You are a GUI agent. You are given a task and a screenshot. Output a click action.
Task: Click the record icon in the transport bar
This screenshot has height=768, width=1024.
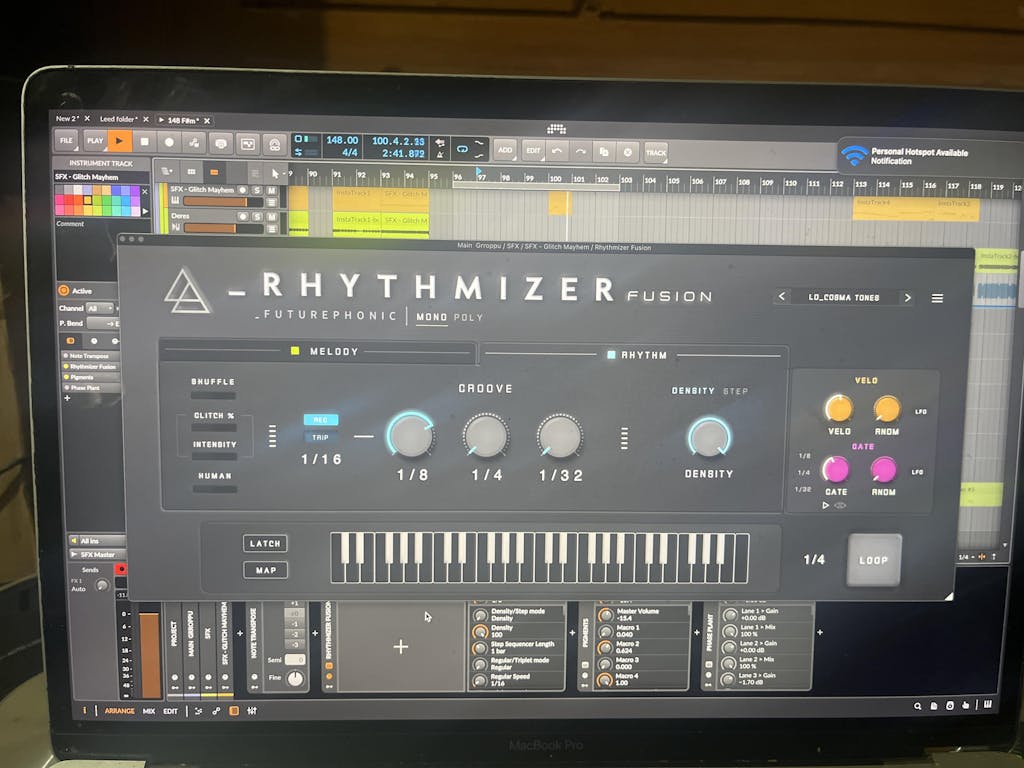(168, 142)
